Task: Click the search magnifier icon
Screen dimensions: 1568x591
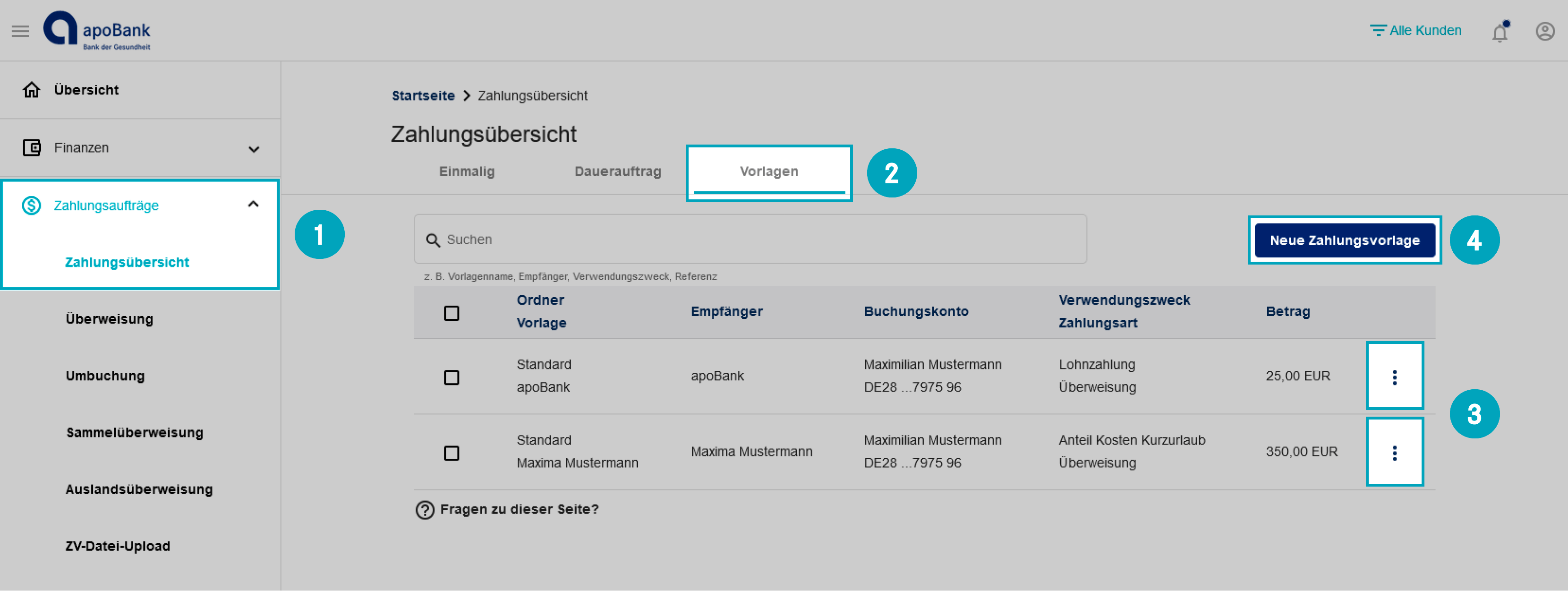Action: 433,240
